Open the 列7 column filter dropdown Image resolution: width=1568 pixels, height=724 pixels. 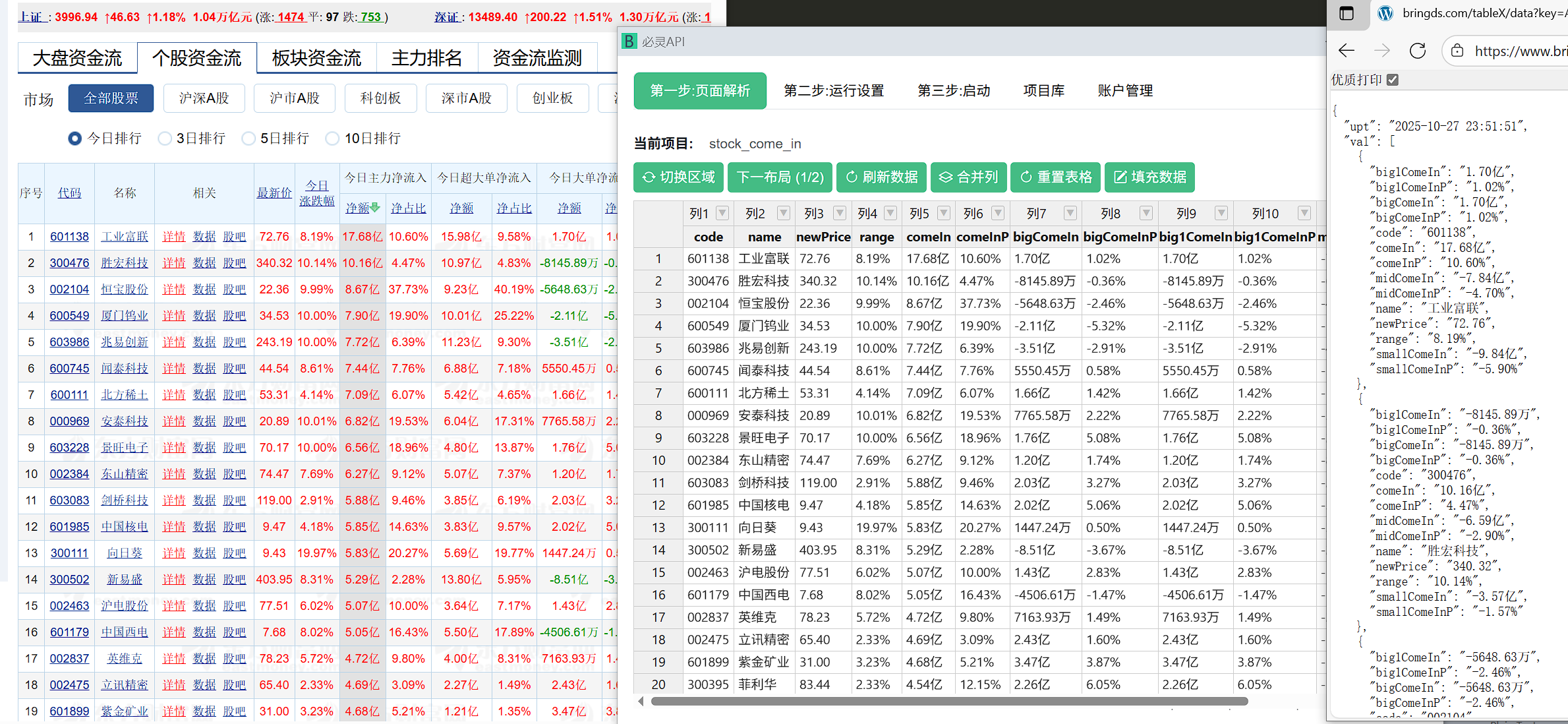click(x=1070, y=213)
